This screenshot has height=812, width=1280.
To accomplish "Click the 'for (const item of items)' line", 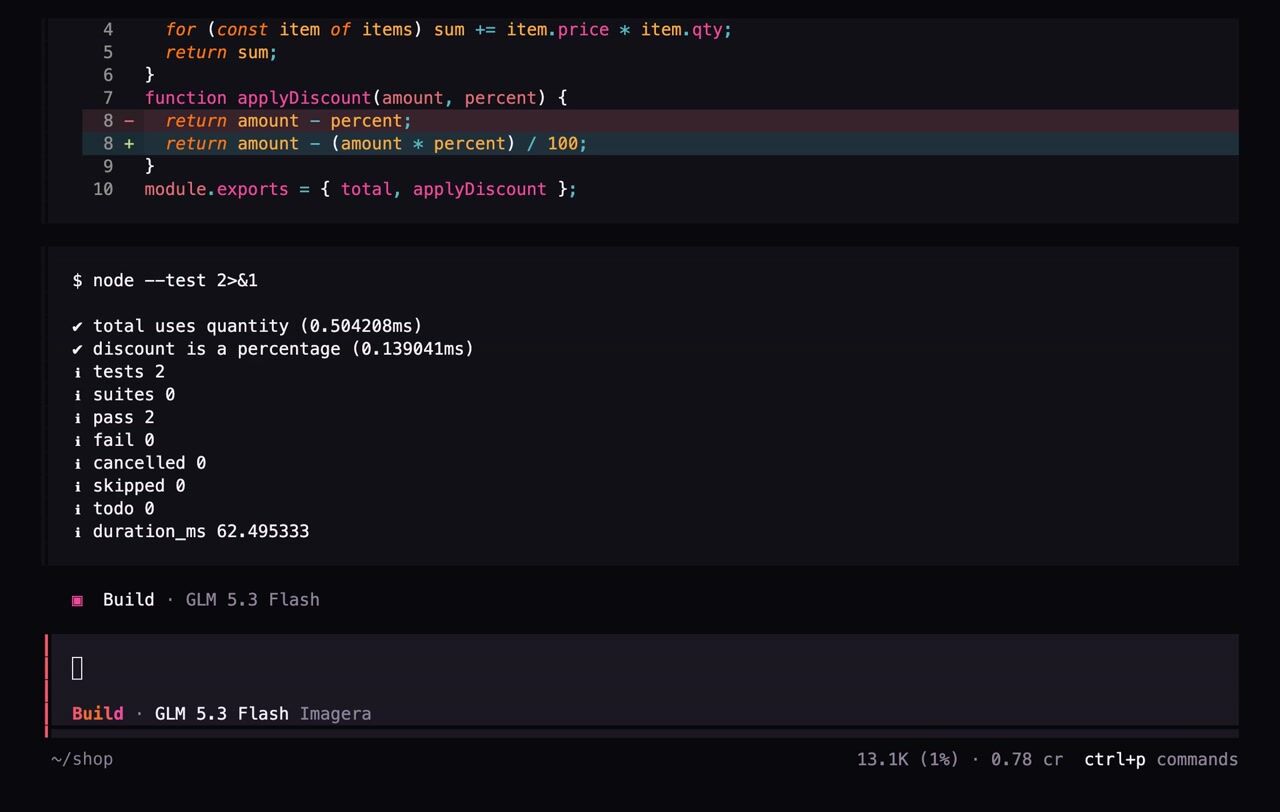I will click(x=449, y=30).
